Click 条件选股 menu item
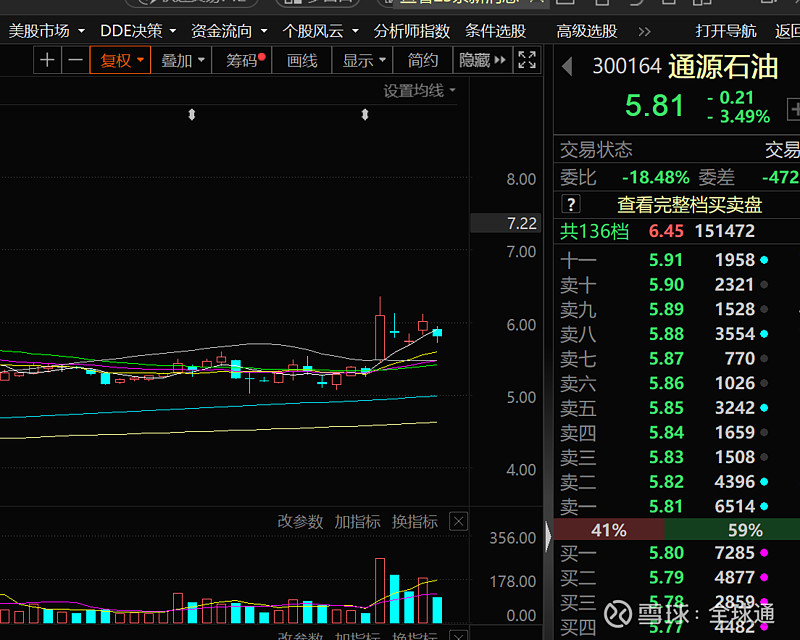The height and width of the screenshot is (640, 800). tap(495, 31)
